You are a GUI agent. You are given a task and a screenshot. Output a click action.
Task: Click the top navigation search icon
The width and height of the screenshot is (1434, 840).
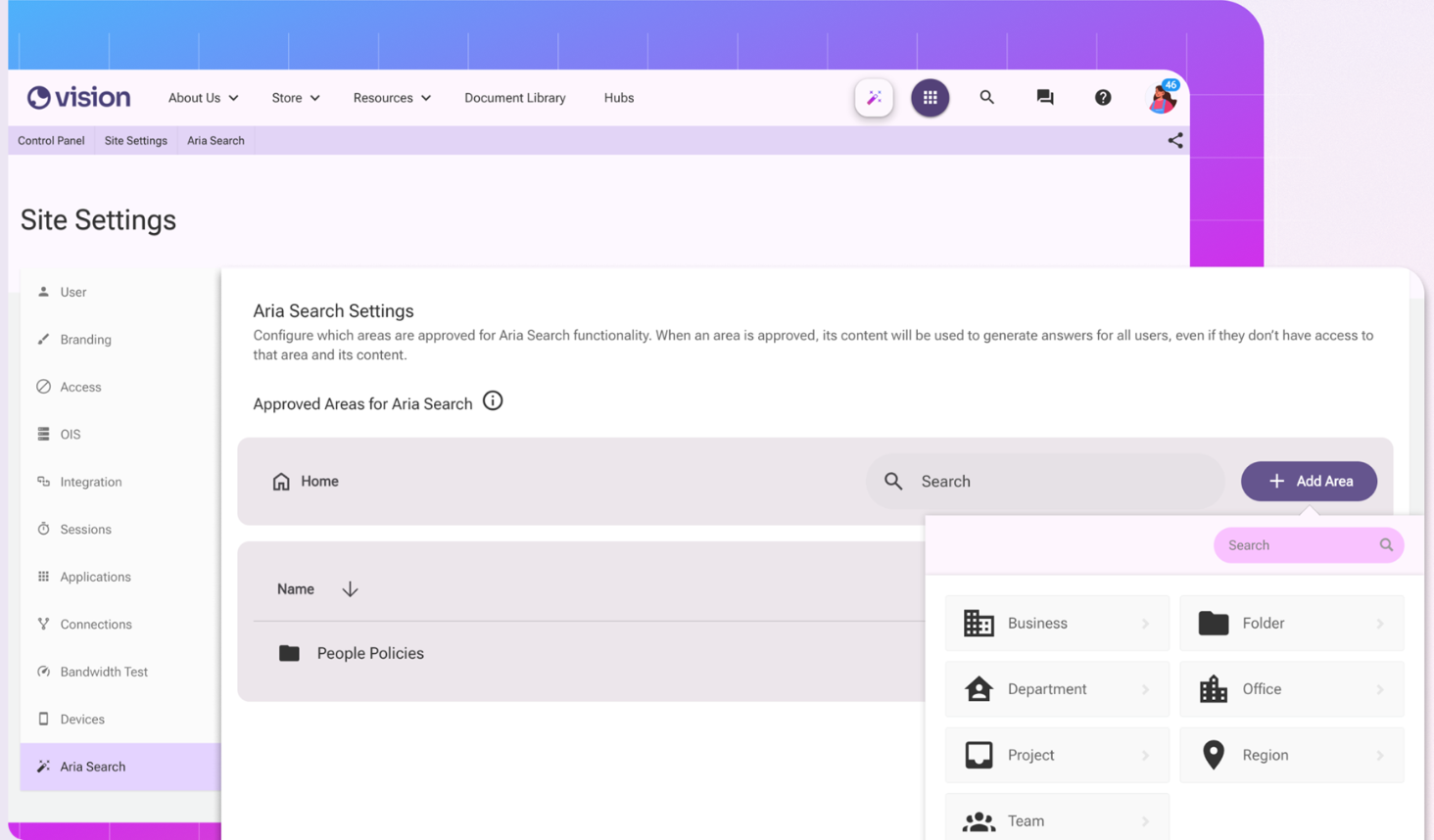pos(987,98)
